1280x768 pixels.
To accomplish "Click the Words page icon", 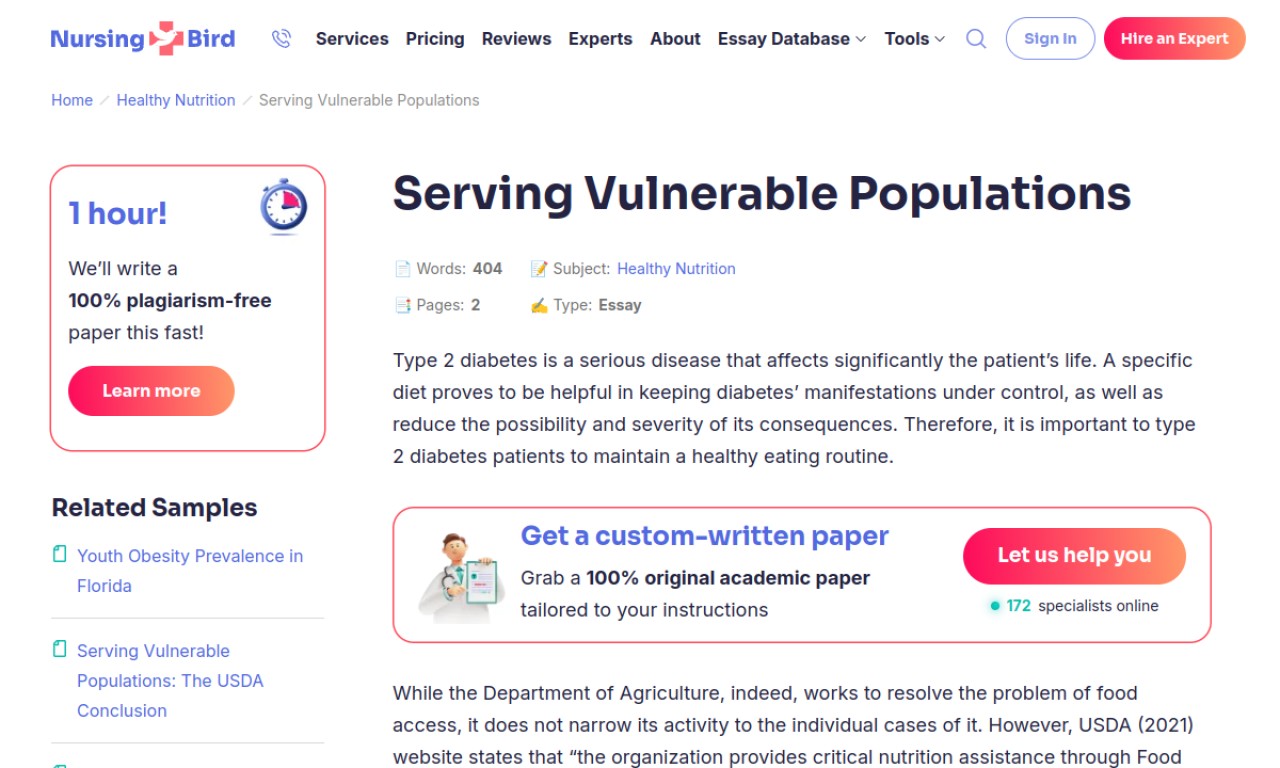I will tap(402, 269).
